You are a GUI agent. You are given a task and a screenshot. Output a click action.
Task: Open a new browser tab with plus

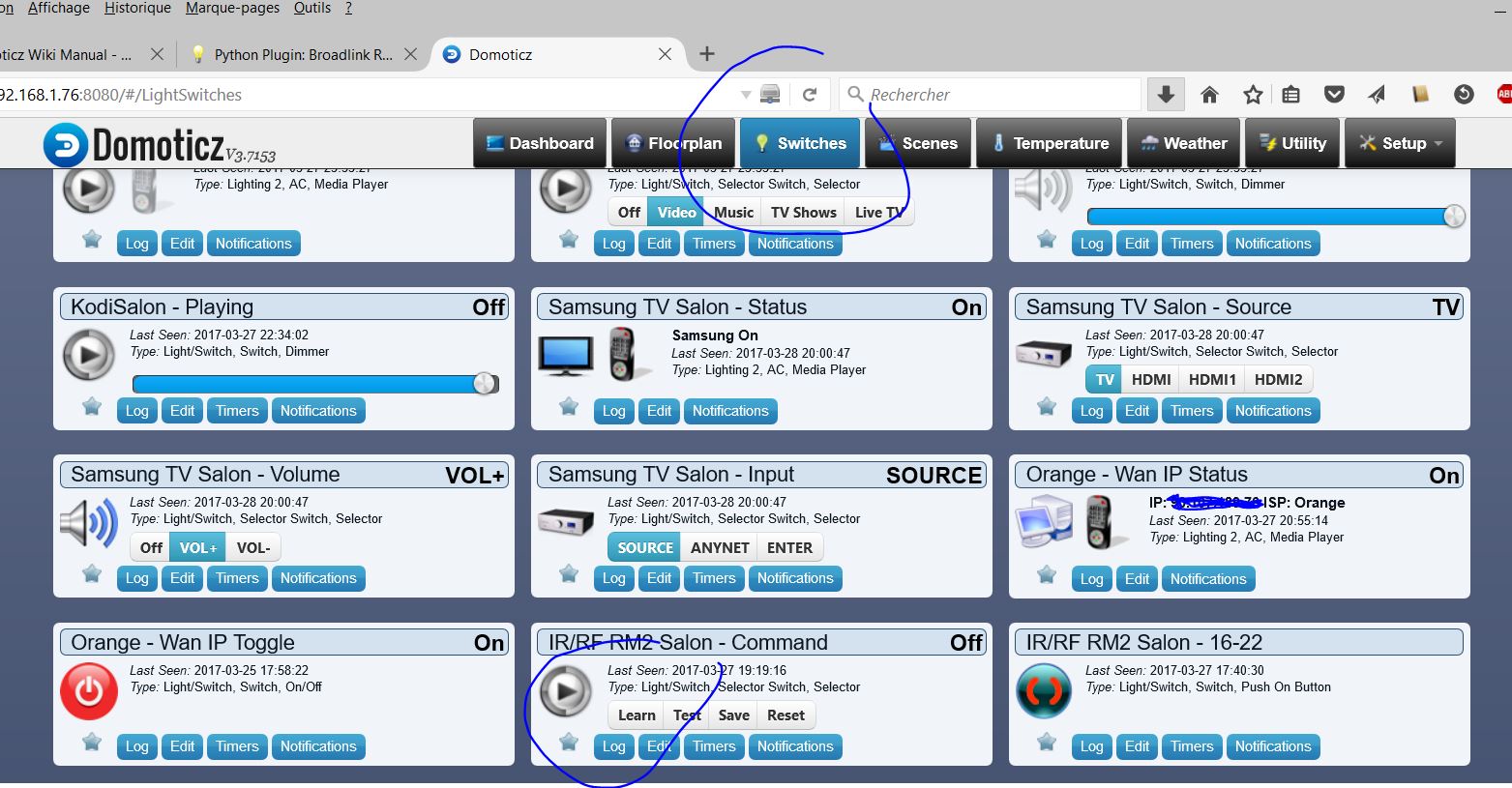707,54
